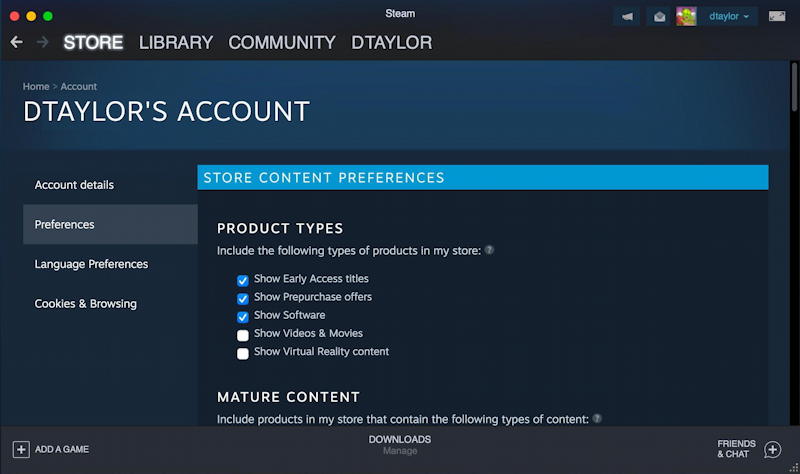Viewport: 800px width, 474px height.
Task: Click the Add a Game plus icon
Action: (x=21, y=450)
